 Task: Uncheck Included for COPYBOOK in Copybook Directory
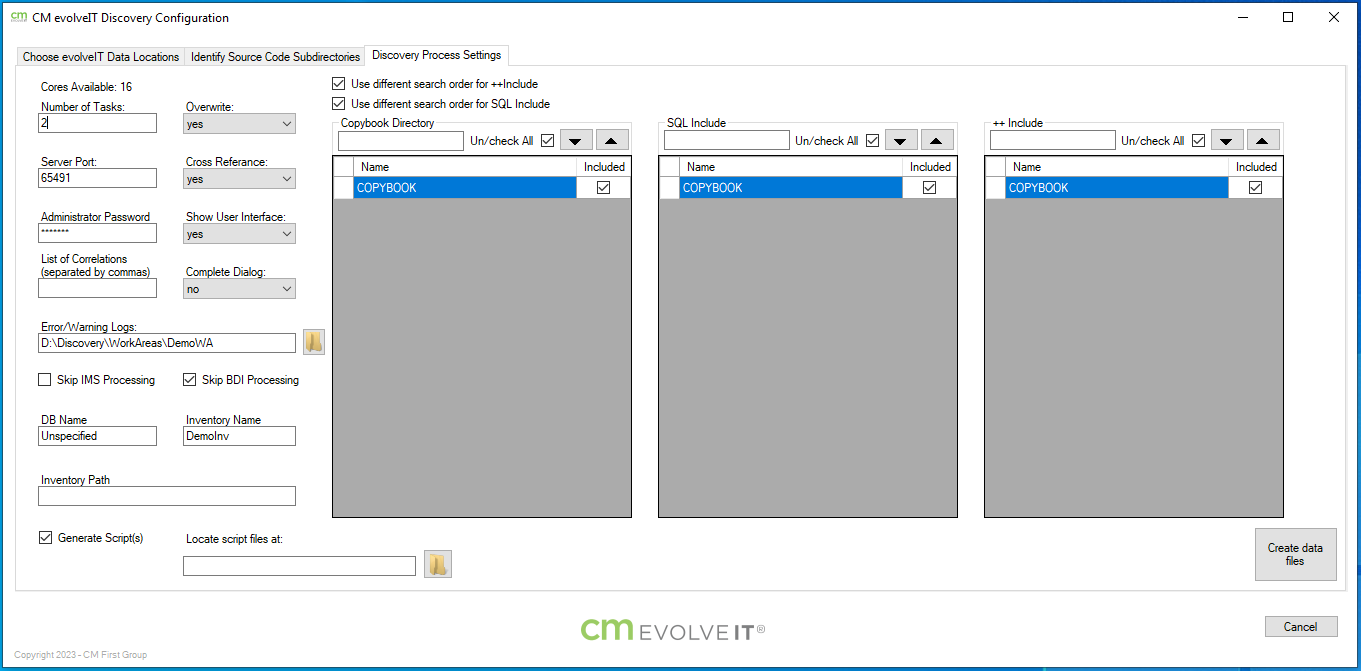pyautogui.click(x=604, y=188)
